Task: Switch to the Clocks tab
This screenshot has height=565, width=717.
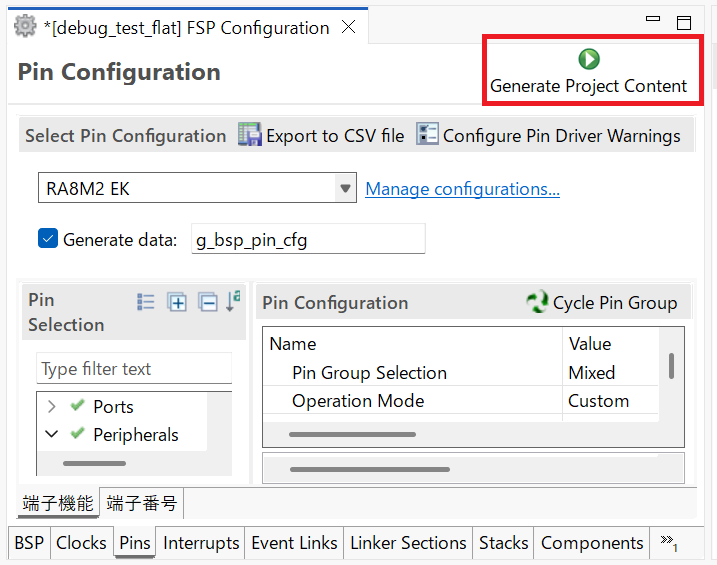Action: click(81, 543)
